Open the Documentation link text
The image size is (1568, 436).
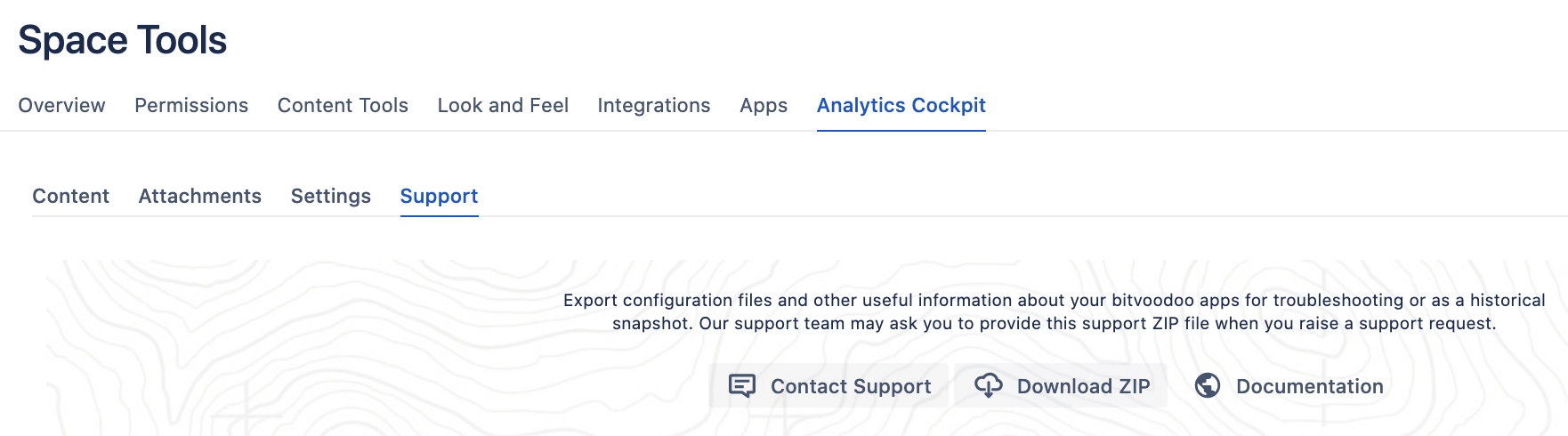coord(1309,386)
